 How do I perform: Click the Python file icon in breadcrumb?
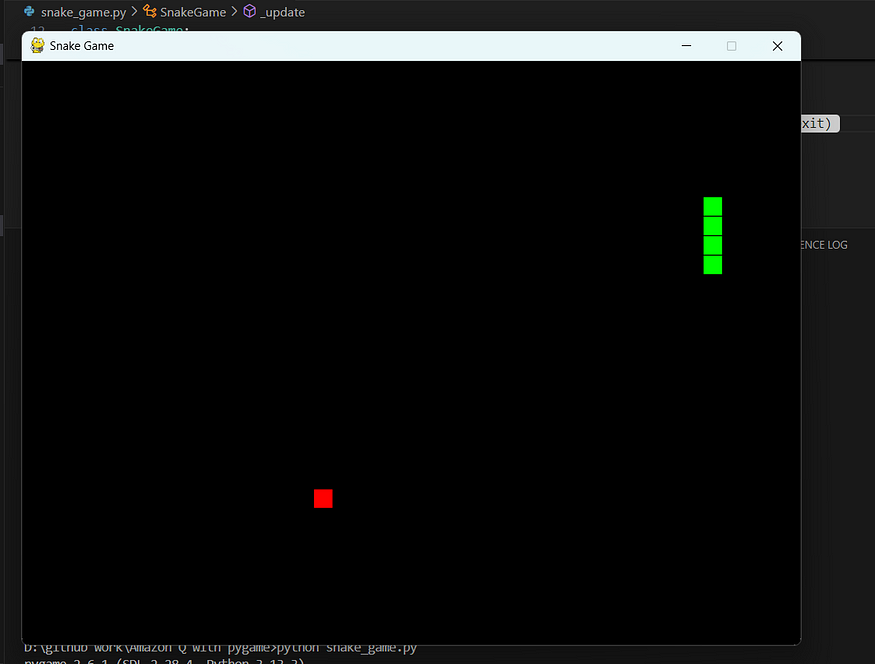coord(29,11)
